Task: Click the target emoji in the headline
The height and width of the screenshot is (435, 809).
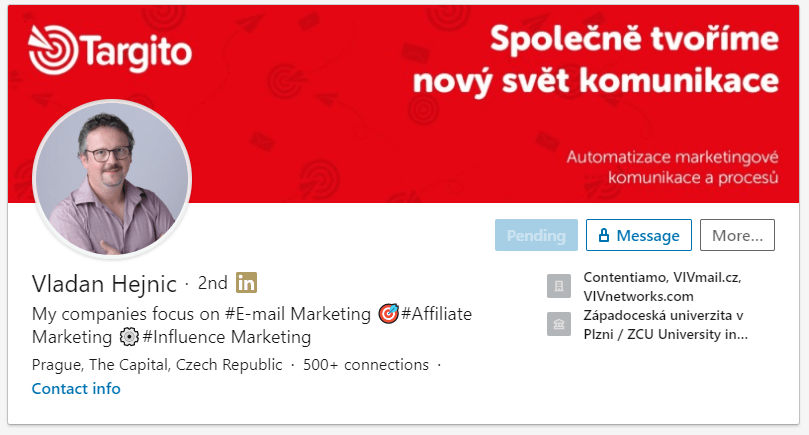Action: click(x=389, y=314)
